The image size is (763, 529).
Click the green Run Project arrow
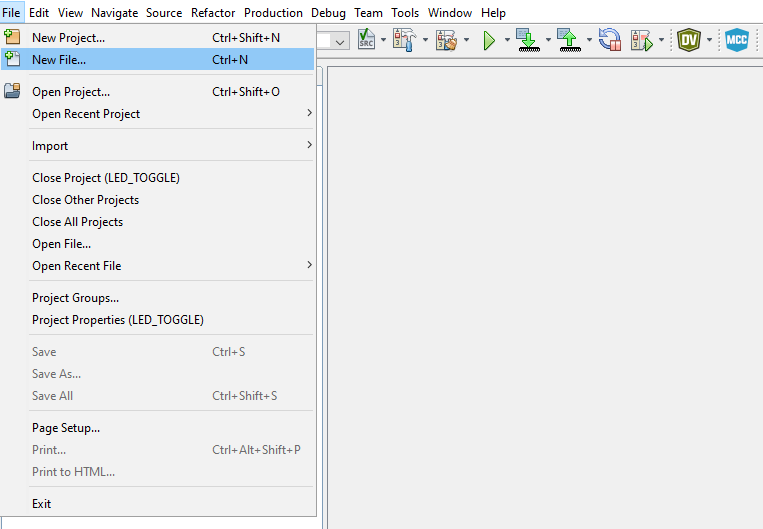click(489, 41)
